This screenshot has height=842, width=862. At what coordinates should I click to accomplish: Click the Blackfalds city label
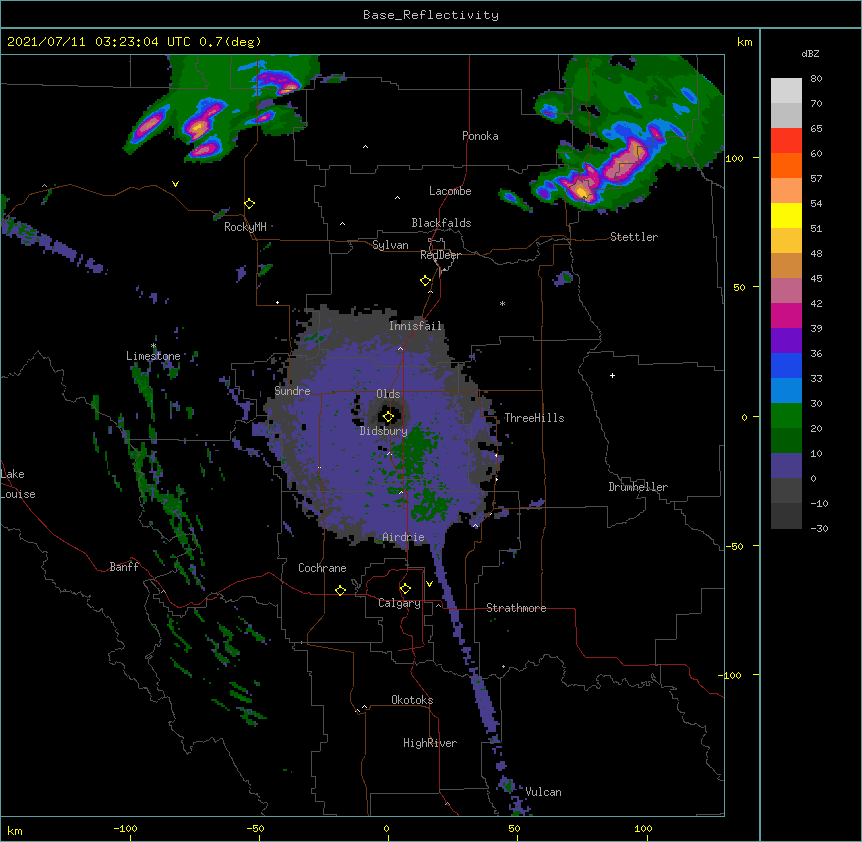pos(441,223)
